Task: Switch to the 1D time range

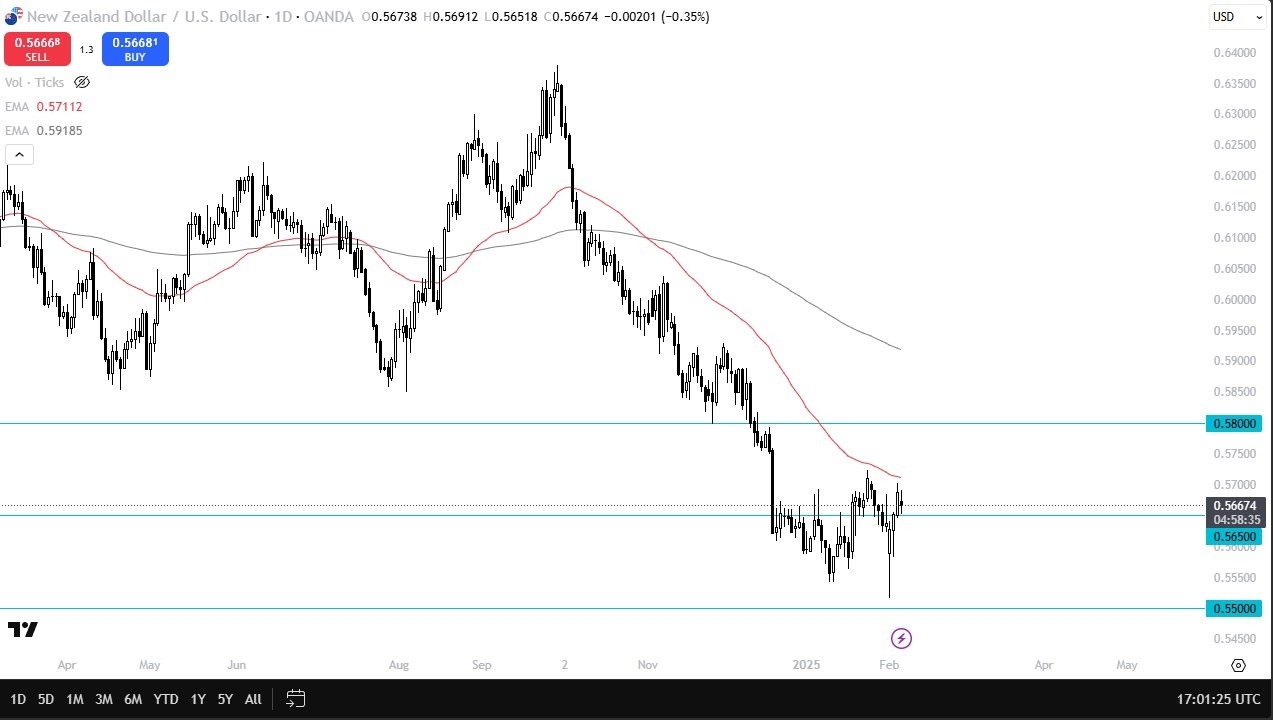Action: click(18, 699)
